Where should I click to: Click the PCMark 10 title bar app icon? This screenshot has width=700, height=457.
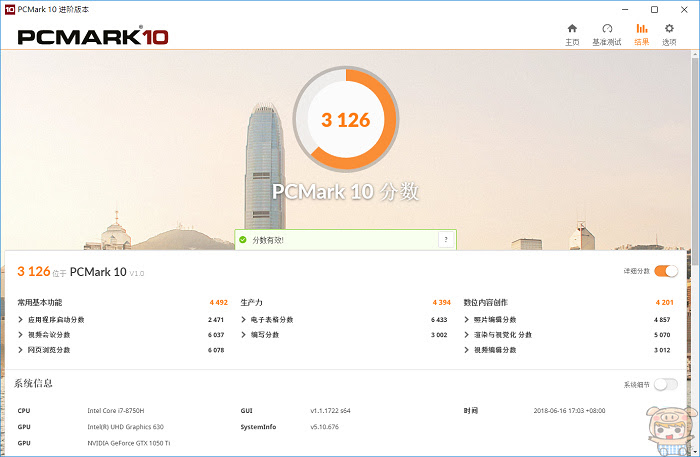(x=9, y=9)
